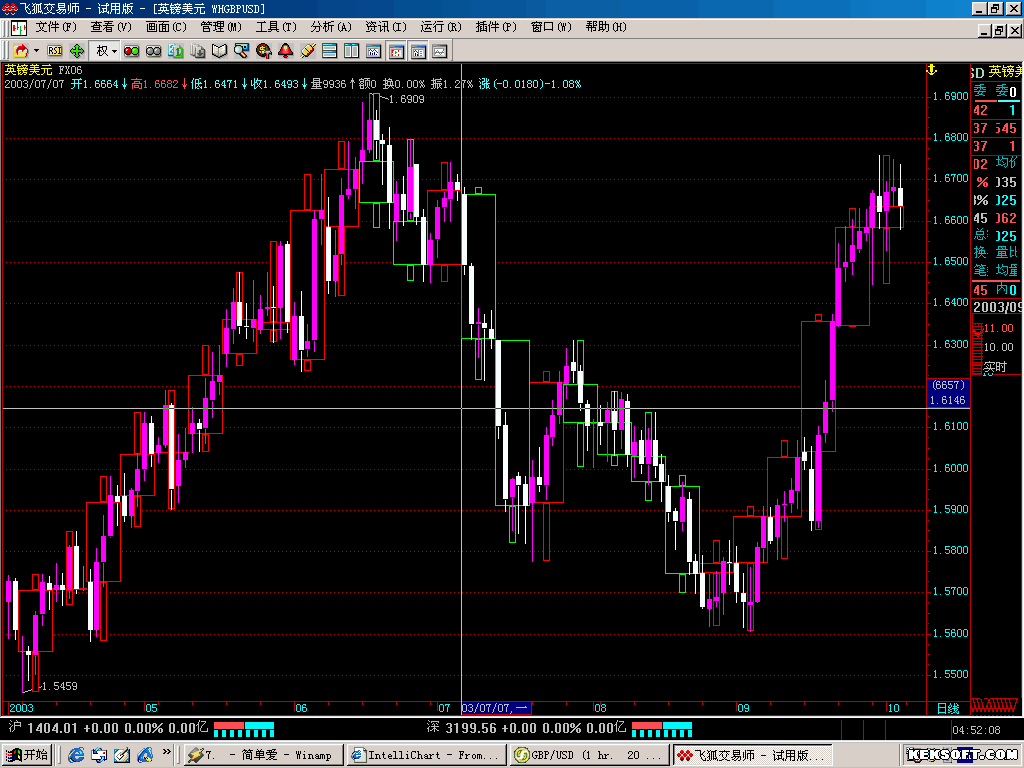Launch Internet Explorer from quick launch

click(76, 756)
